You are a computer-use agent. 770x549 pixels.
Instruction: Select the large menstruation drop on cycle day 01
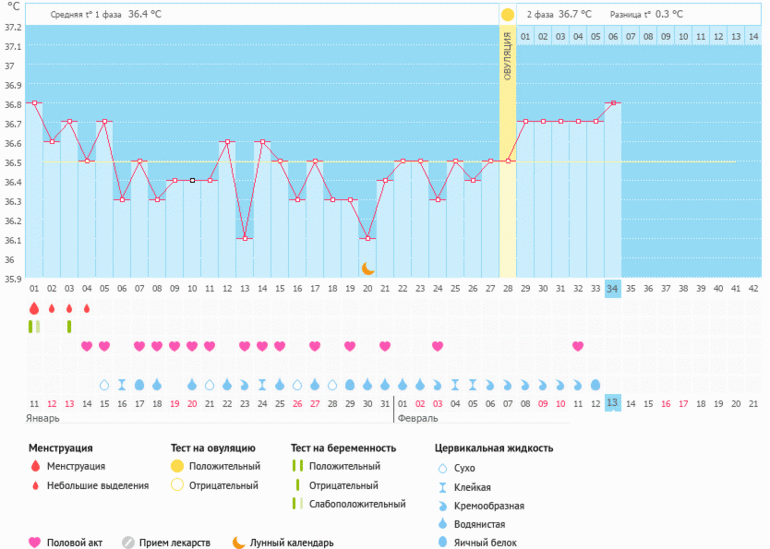point(34,308)
